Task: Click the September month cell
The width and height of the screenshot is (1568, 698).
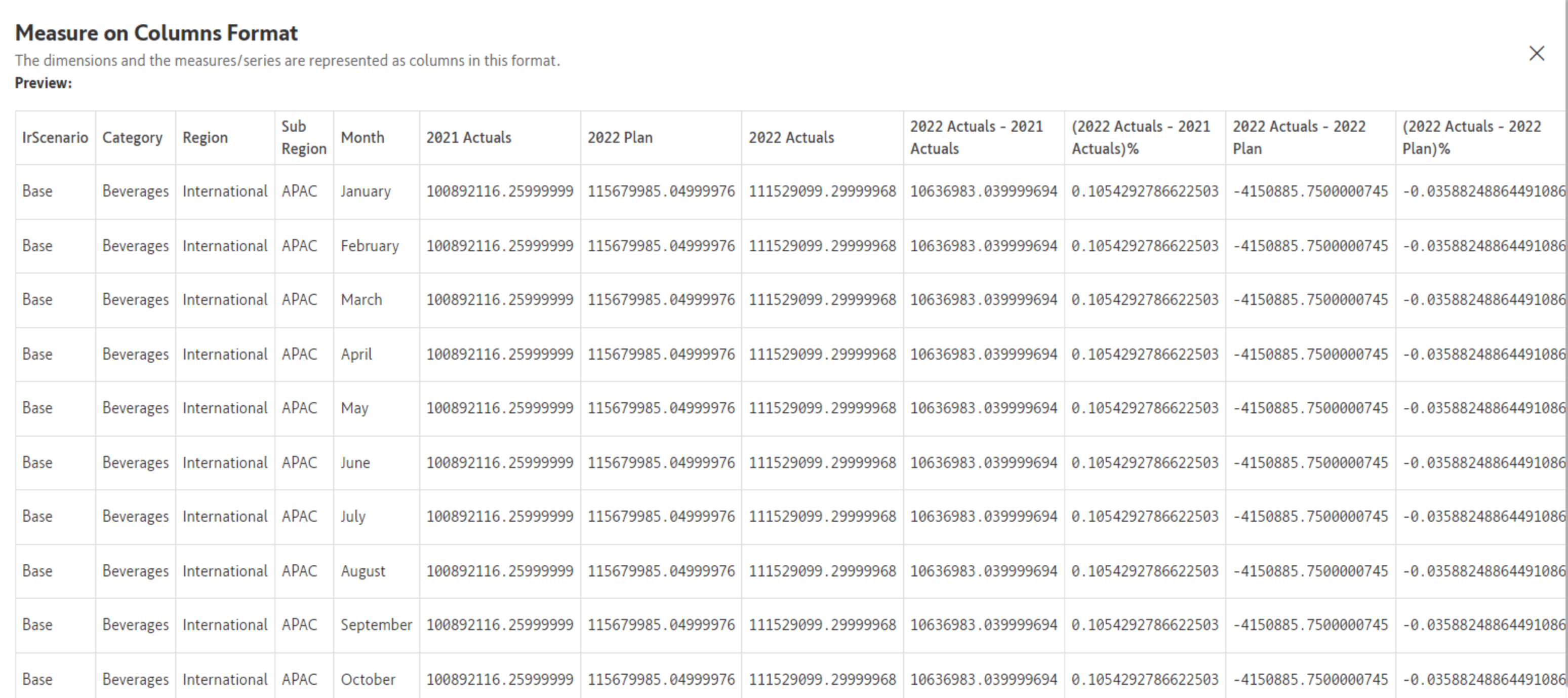Action: click(x=376, y=625)
